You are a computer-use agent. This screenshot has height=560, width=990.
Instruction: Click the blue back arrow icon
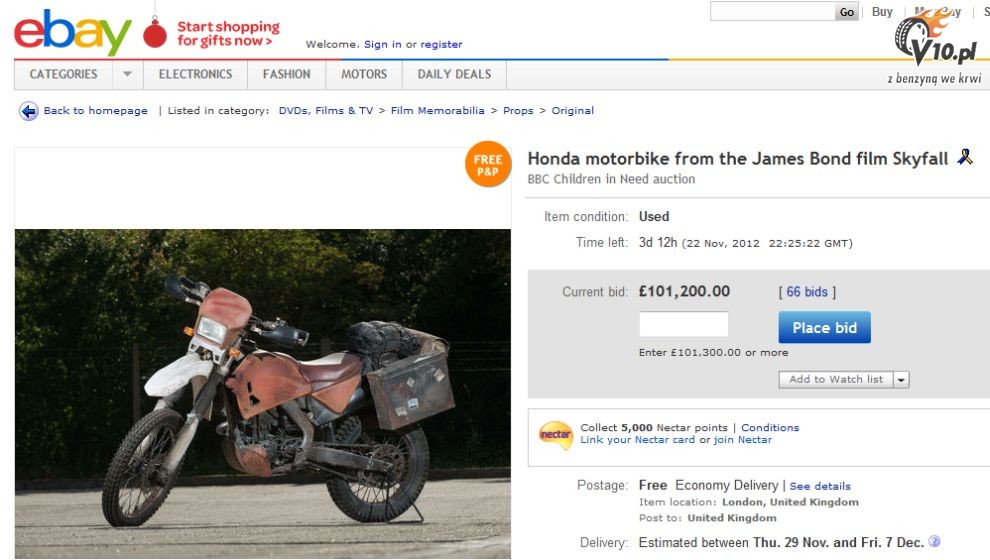28,111
